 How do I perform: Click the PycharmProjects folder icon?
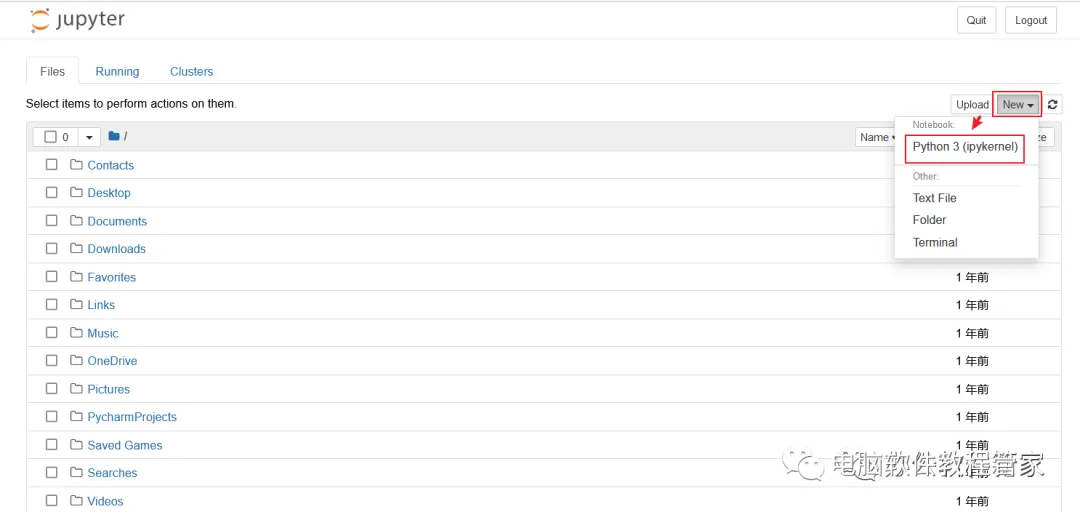[77, 417]
